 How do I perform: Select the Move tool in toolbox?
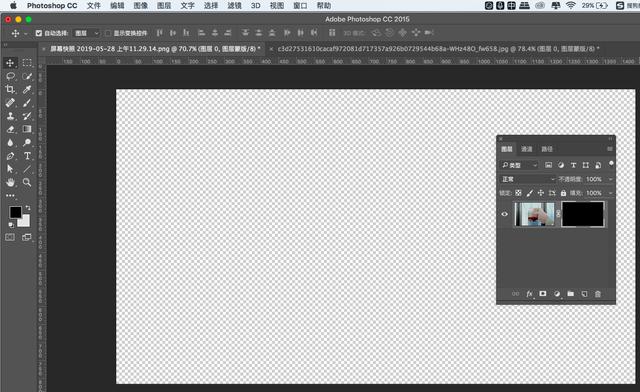10,62
